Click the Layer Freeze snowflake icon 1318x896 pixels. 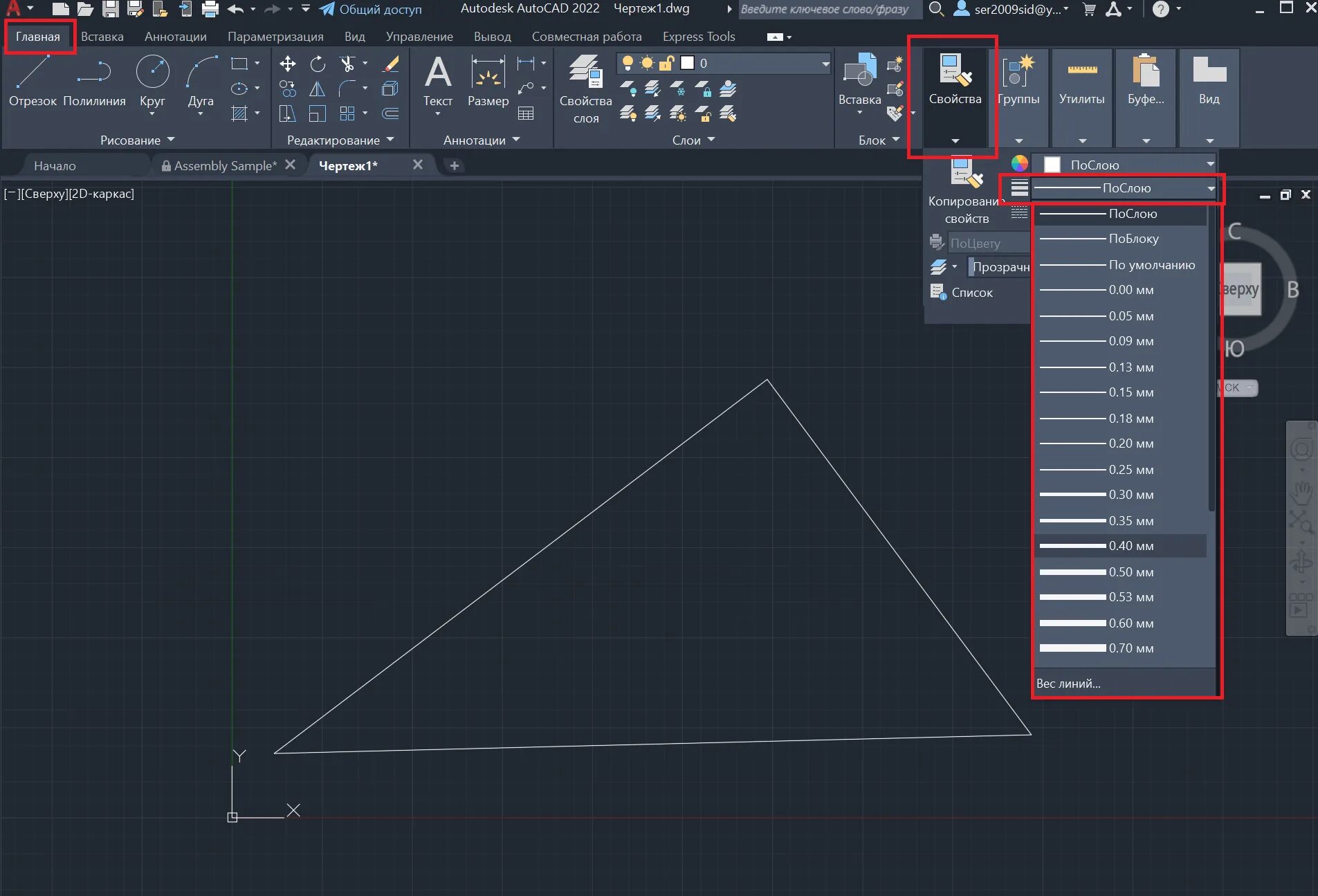click(678, 89)
